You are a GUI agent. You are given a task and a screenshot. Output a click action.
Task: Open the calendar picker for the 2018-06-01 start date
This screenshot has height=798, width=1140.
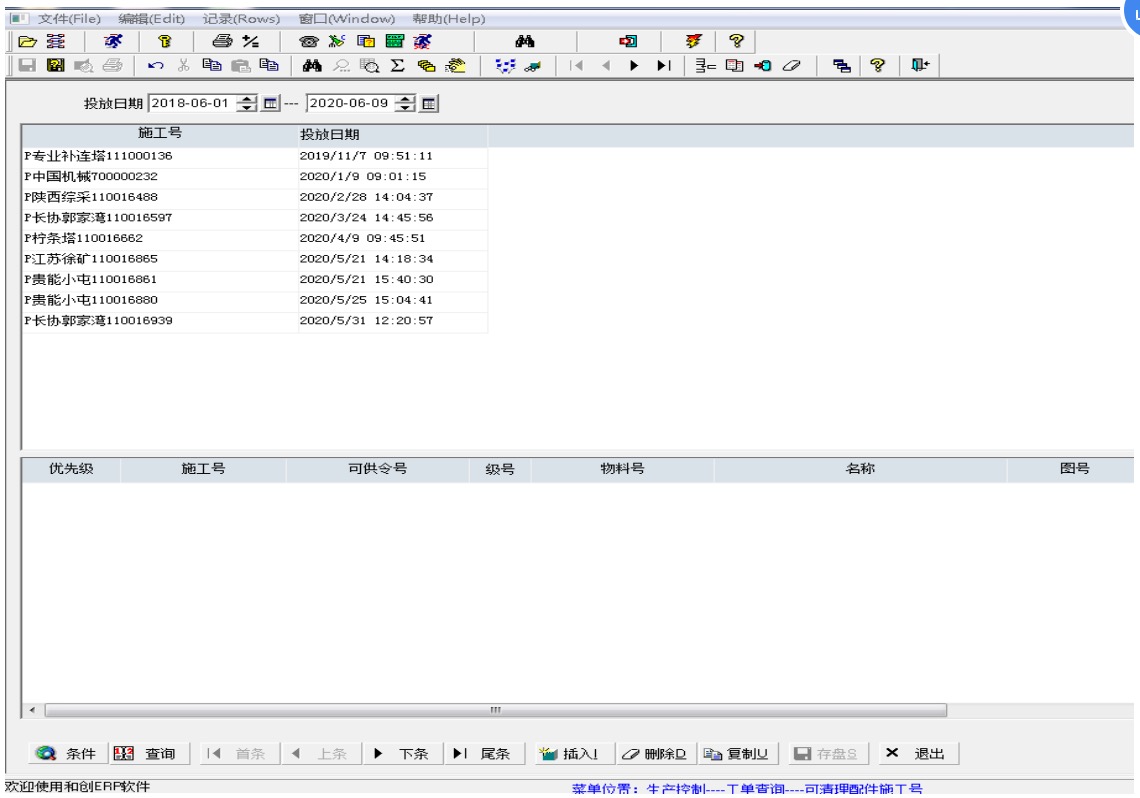(x=270, y=103)
